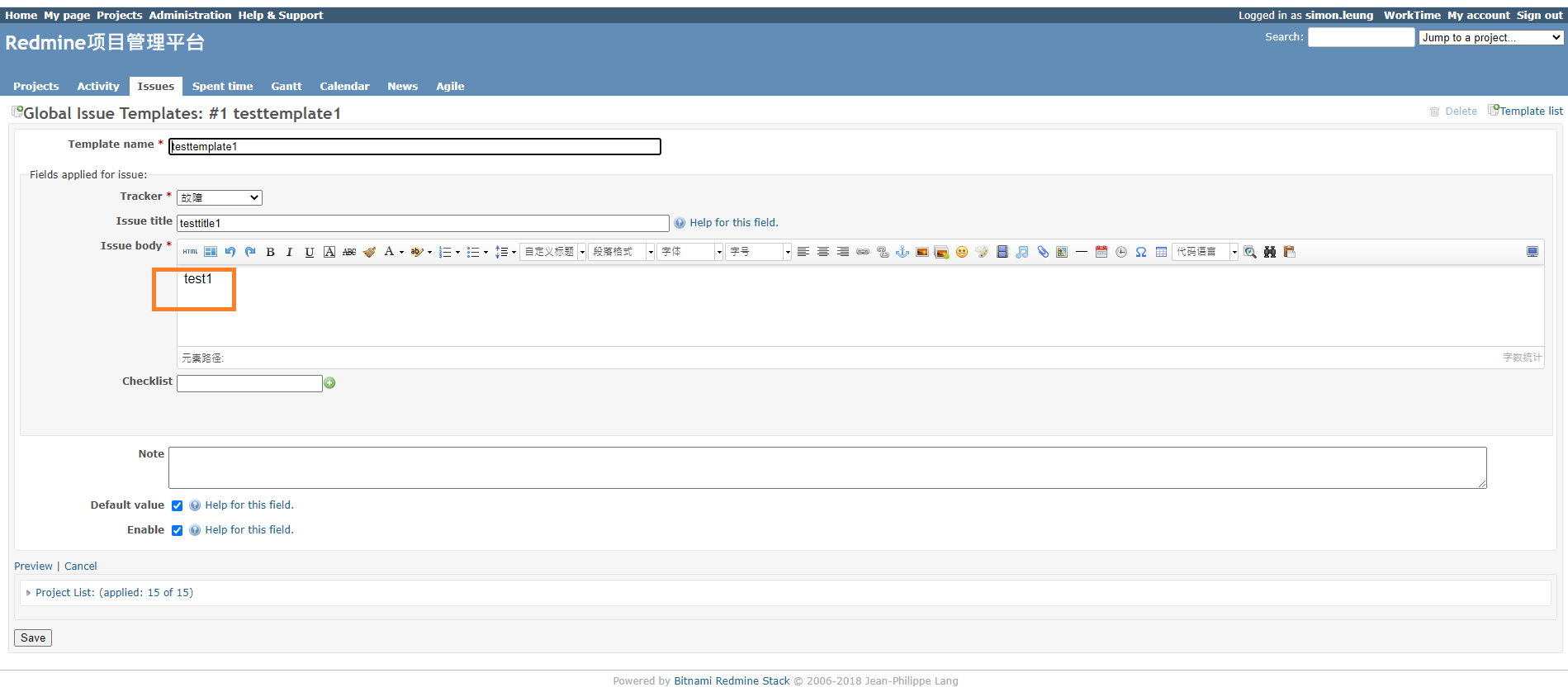Viewport: 1568px width, 692px height.
Task: Open the Jump to a project dropdown
Action: [1491, 38]
